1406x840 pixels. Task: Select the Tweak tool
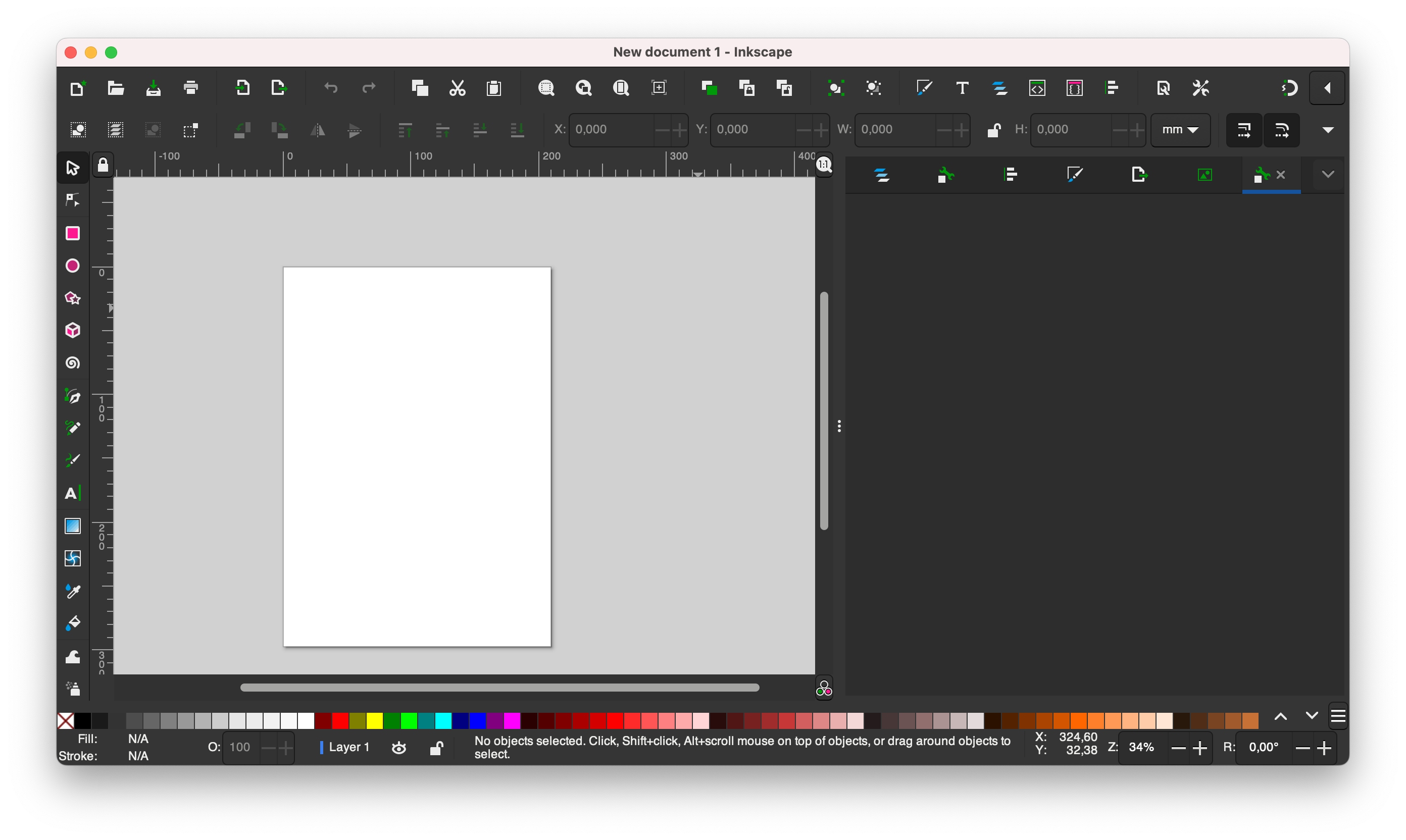point(73,656)
